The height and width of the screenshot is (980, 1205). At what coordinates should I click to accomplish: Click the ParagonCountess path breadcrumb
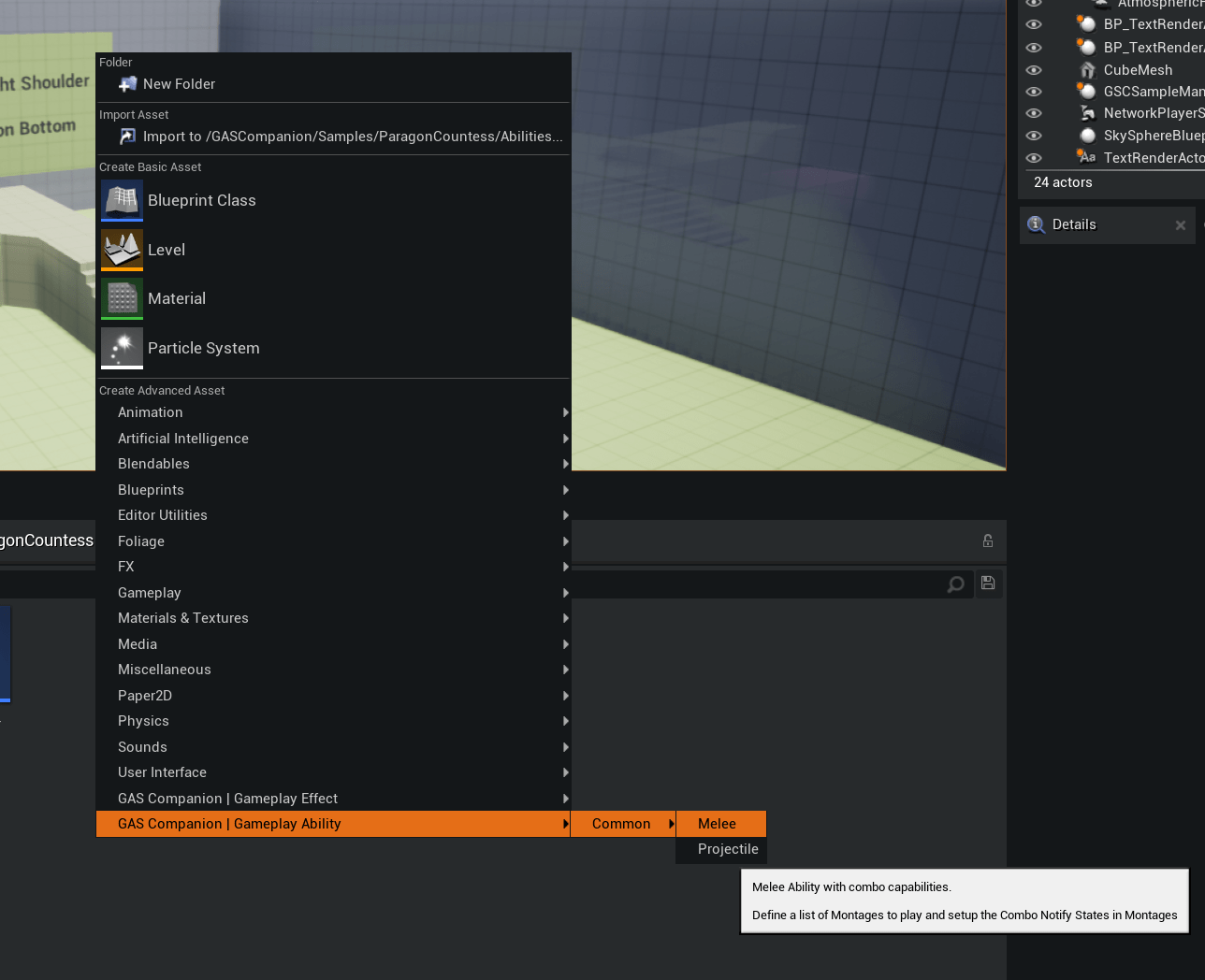click(47, 540)
